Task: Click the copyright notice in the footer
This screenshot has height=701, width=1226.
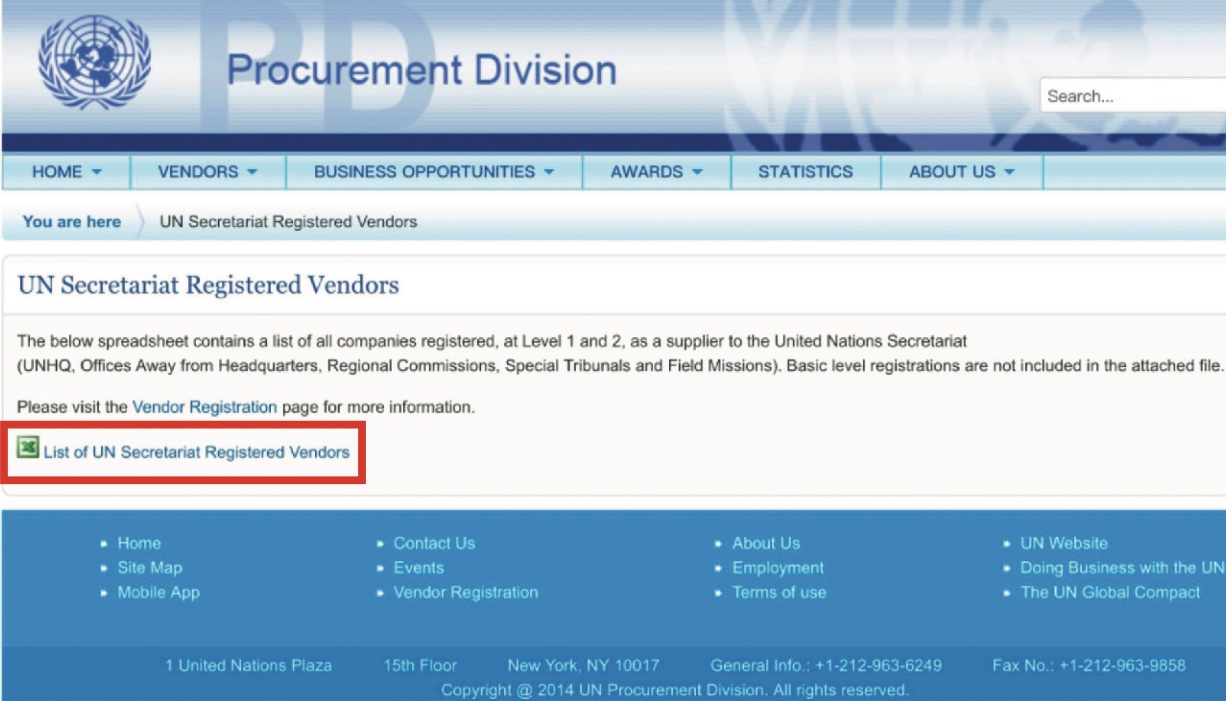Action: (675, 690)
